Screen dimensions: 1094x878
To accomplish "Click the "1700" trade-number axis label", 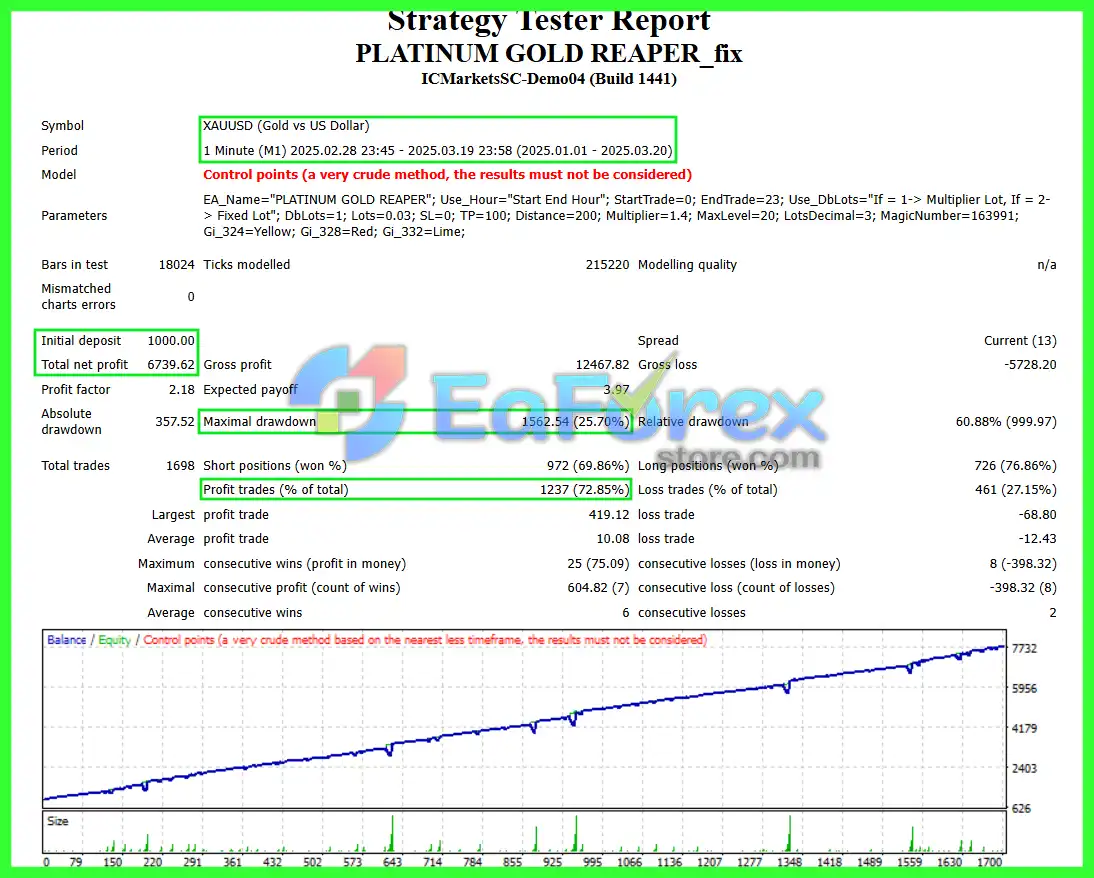I will [989, 862].
